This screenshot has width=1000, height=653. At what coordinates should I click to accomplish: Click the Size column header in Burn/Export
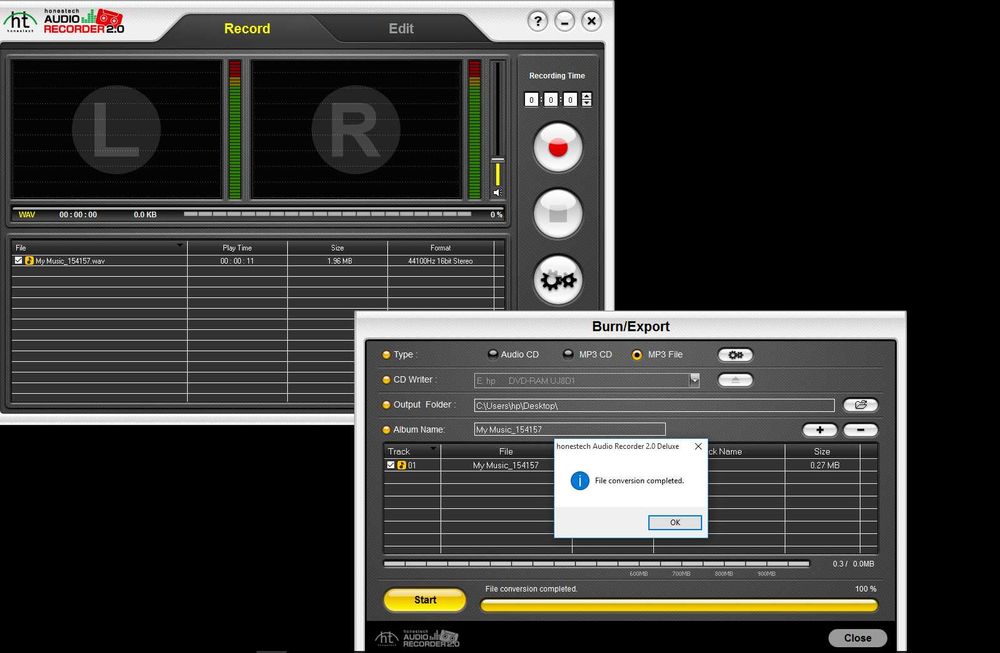(x=822, y=451)
